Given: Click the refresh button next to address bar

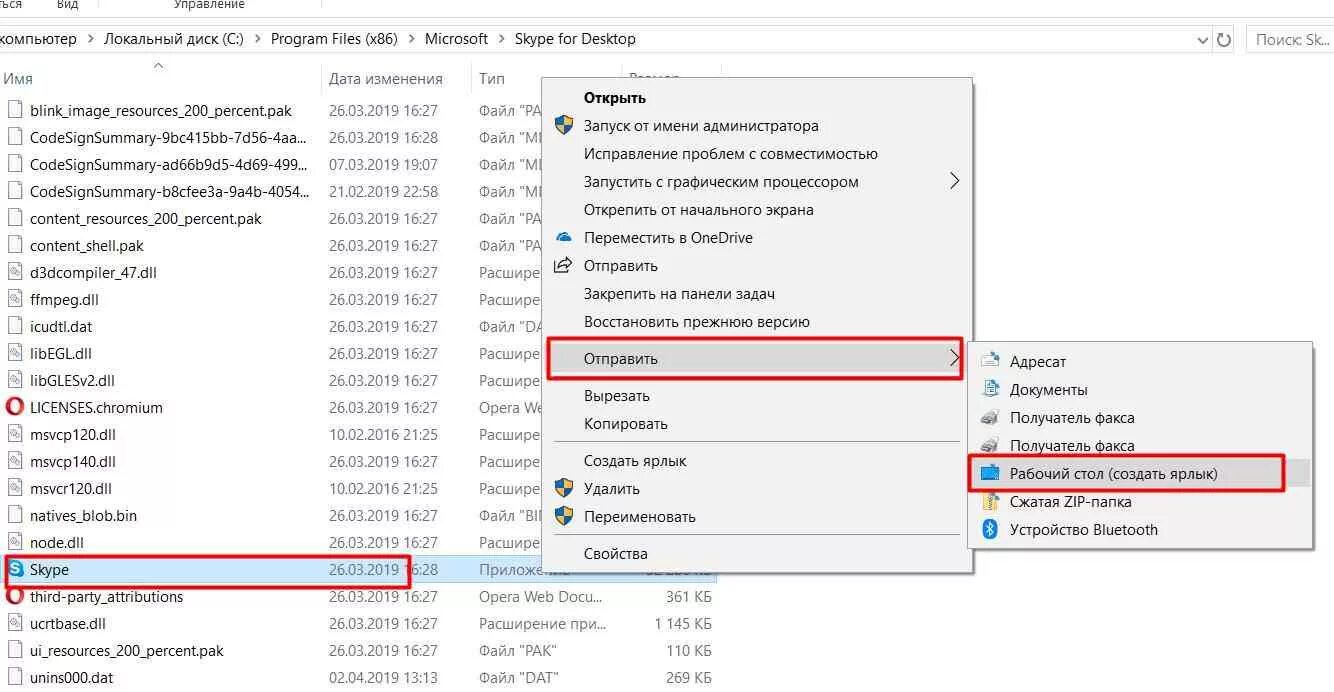Looking at the screenshot, I should point(1224,39).
